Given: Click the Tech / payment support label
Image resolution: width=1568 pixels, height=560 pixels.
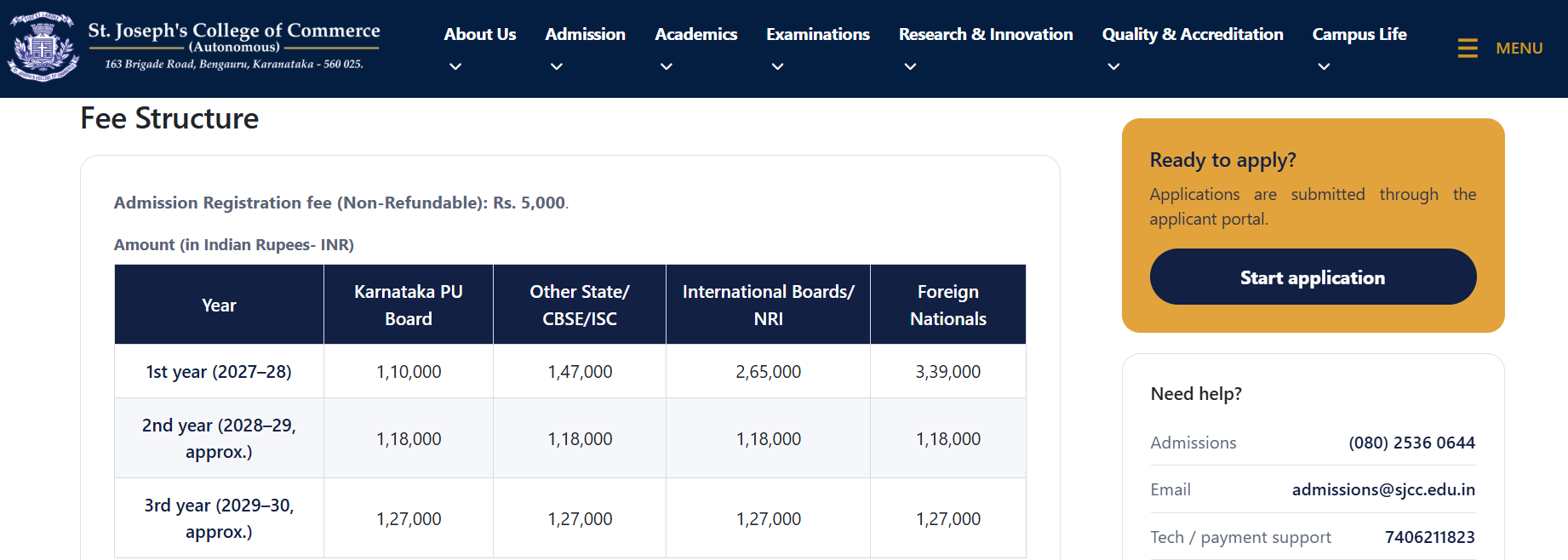Looking at the screenshot, I should pyautogui.click(x=1240, y=537).
